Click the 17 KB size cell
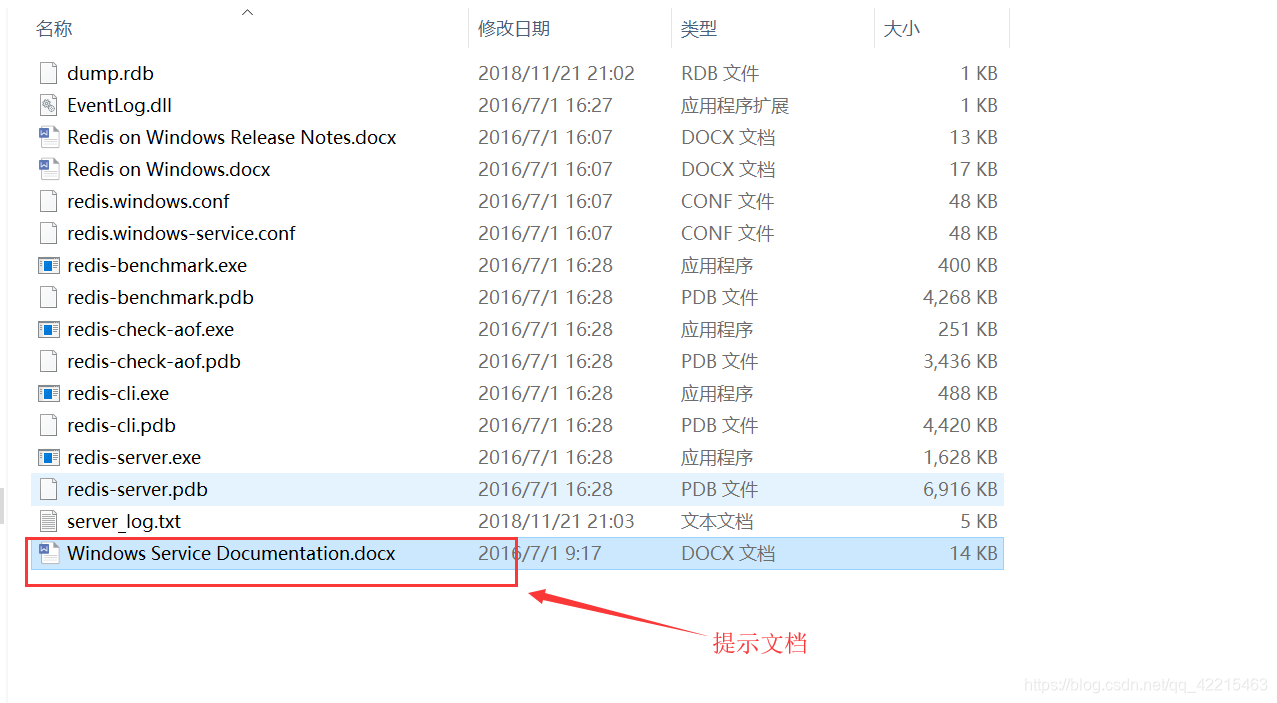The image size is (1277, 703). [973, 169]
